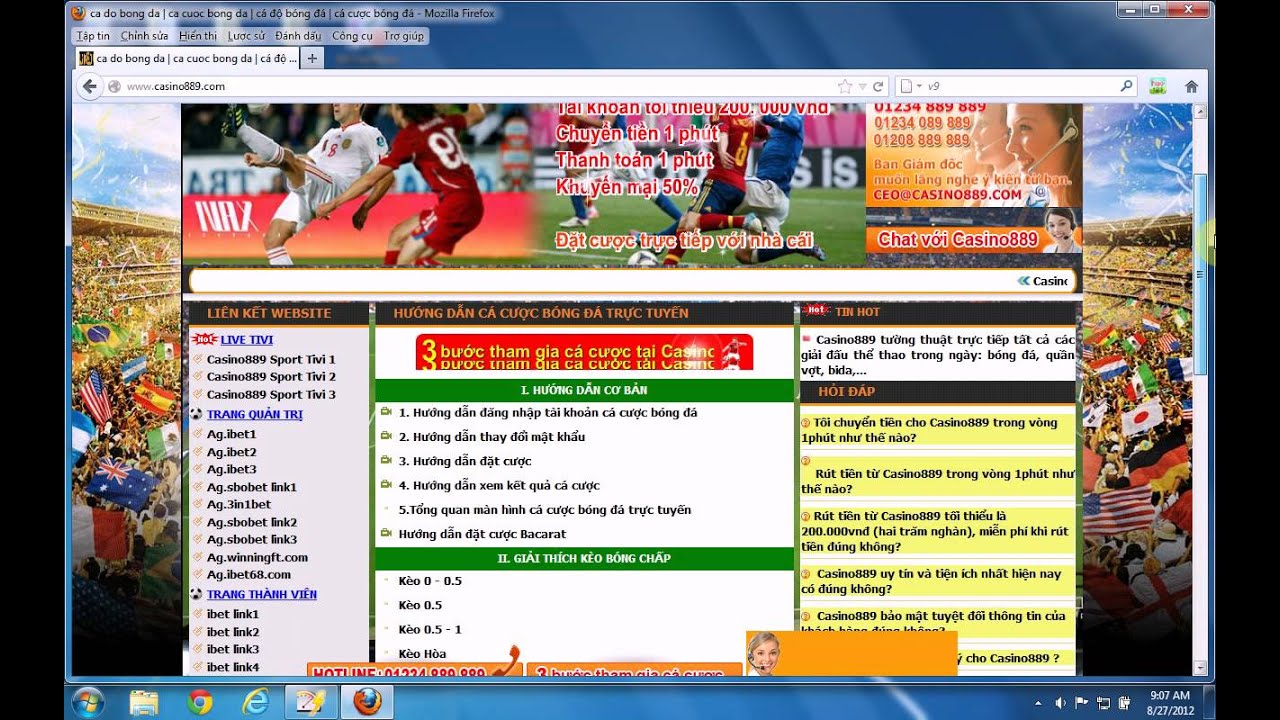Image resolution: width=1280 pixels, height=720 pixels.
Task: Open 'Tổng quan màn hình cá cược' link
Action: 545,510
